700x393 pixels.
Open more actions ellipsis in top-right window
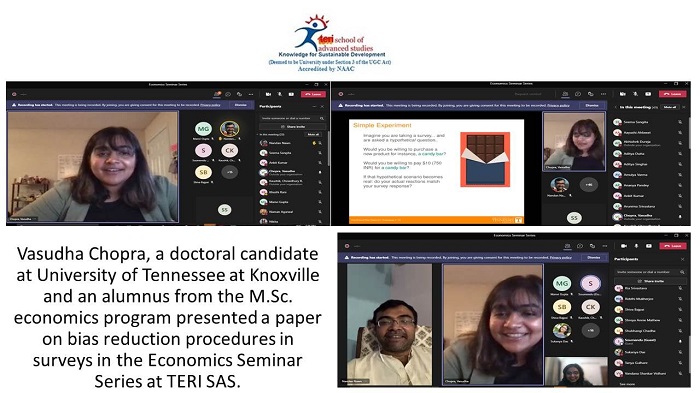[x=604, y=94]
